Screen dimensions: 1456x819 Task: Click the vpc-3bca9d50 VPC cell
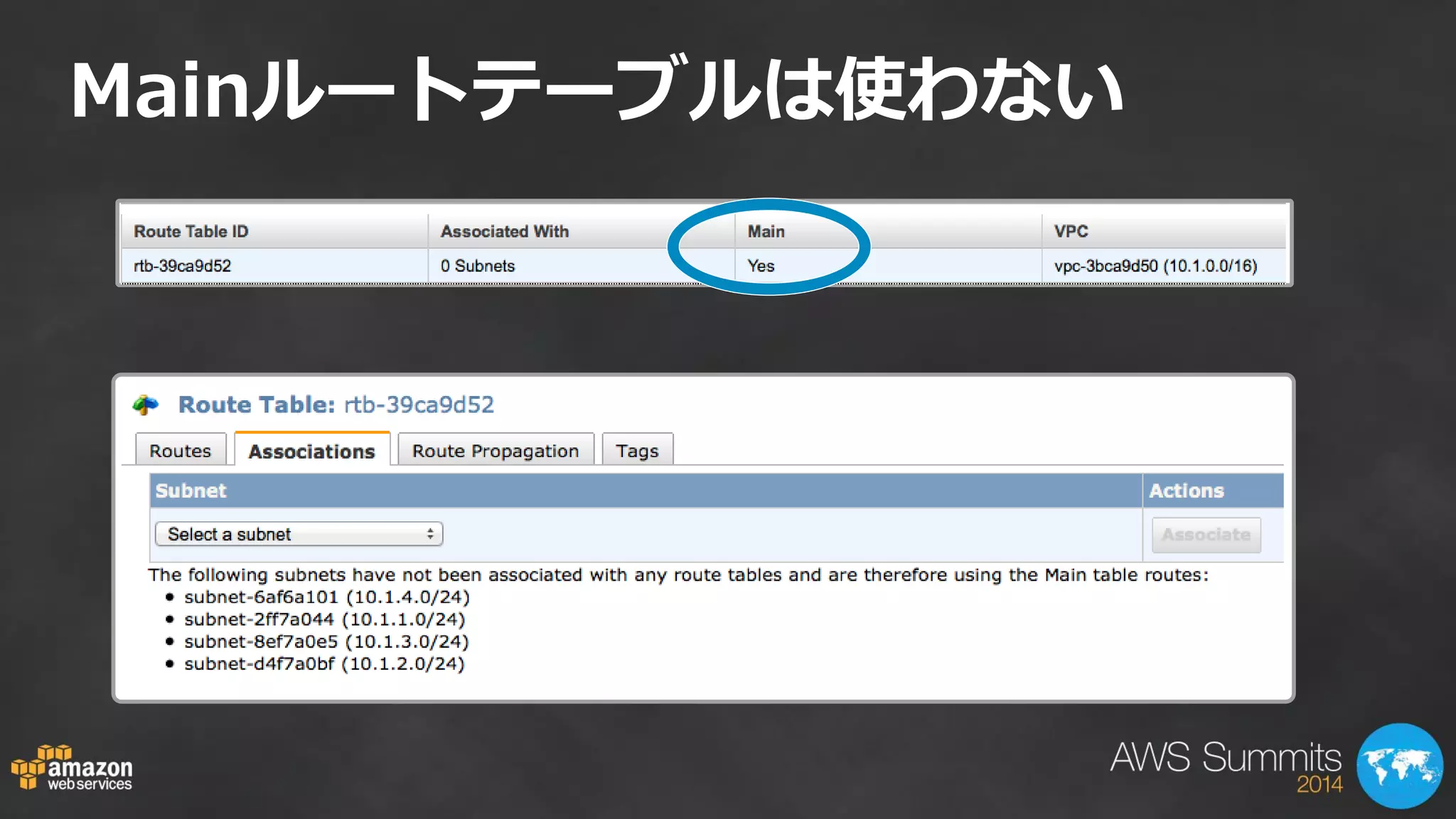[x=1155, y=266]
